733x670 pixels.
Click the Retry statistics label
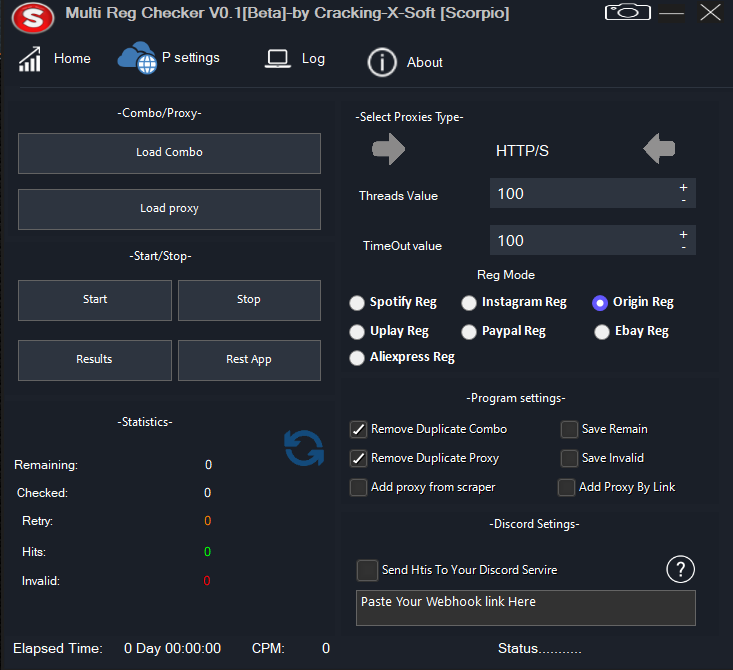click(37, 521)
